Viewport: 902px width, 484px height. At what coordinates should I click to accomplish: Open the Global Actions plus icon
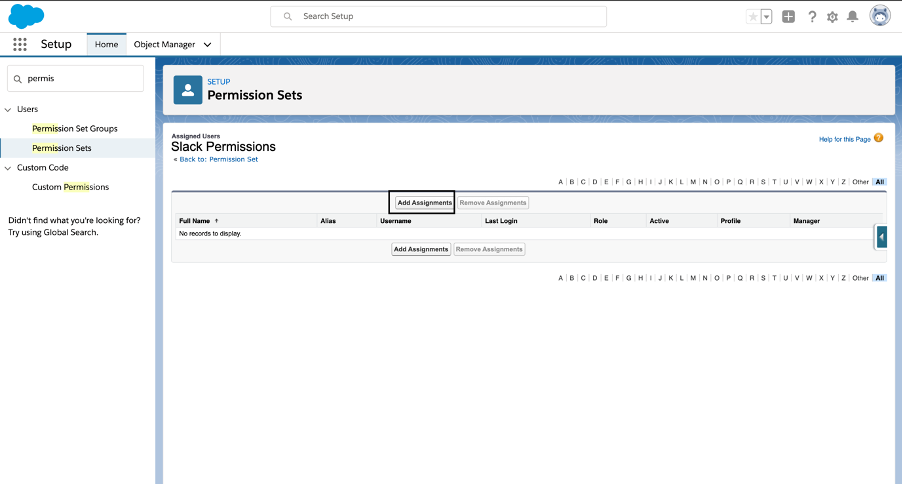(x=788, y=17)
